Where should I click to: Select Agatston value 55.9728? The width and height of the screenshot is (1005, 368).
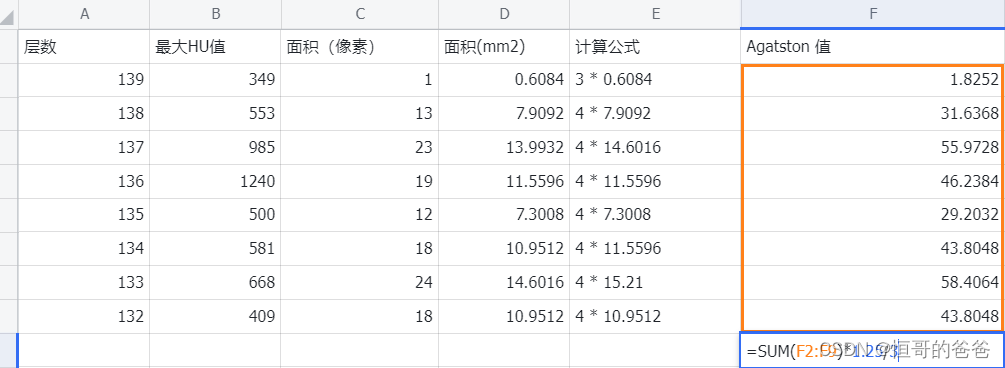tap(873, 148)
